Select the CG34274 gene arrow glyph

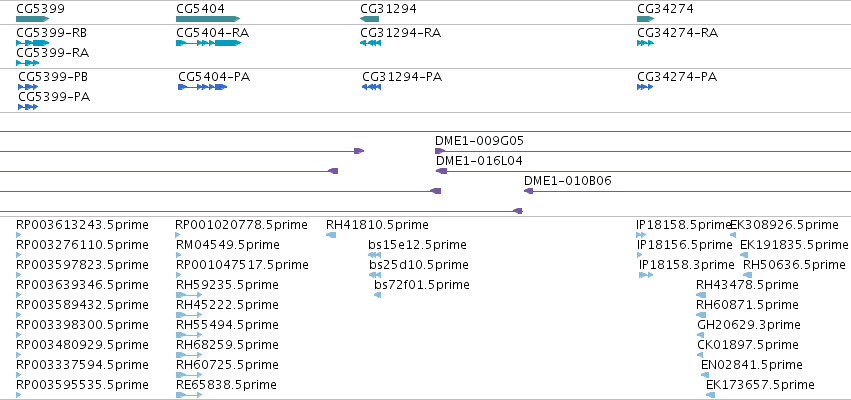tap(645, 19)
